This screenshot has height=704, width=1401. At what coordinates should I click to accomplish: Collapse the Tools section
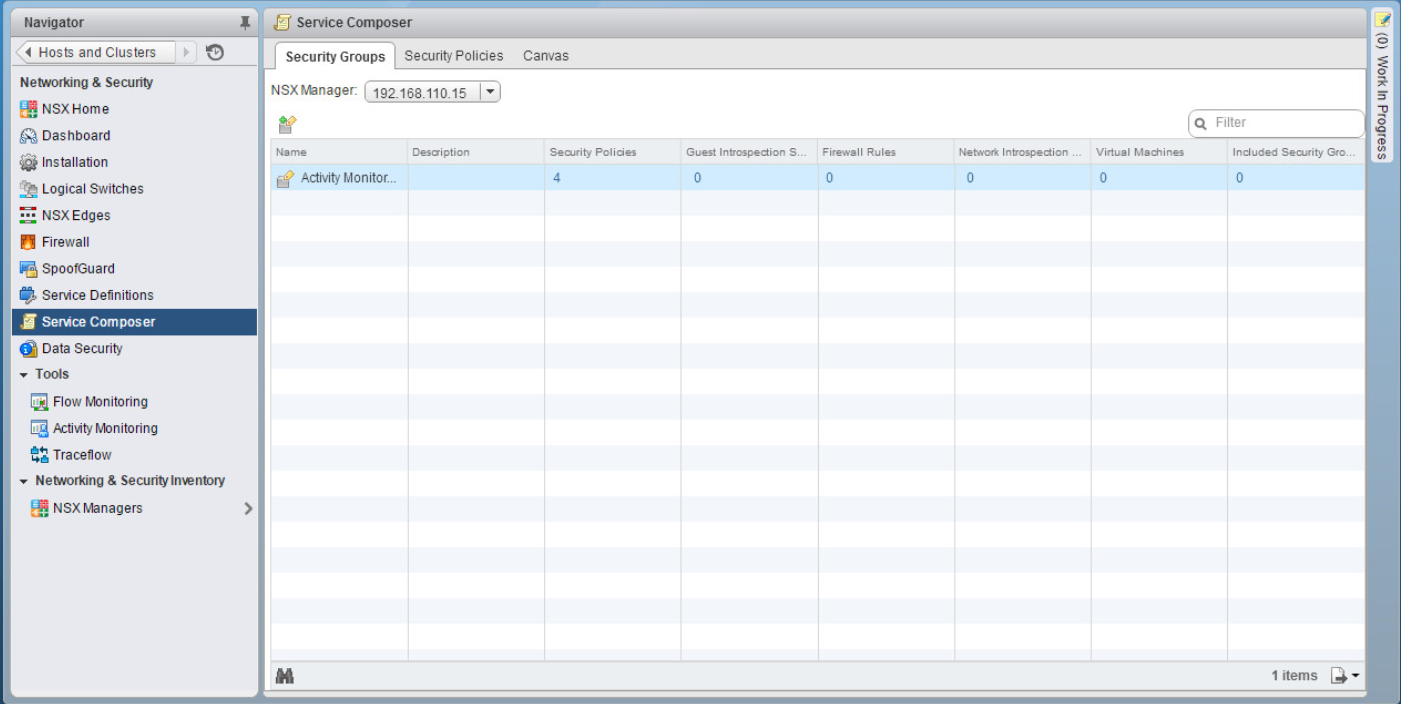(x=24, y=375)
